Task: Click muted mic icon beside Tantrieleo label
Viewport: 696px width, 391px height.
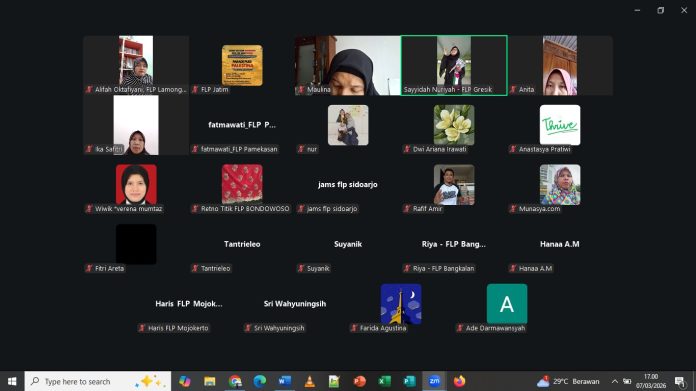Action: click(x=195, y=268)
